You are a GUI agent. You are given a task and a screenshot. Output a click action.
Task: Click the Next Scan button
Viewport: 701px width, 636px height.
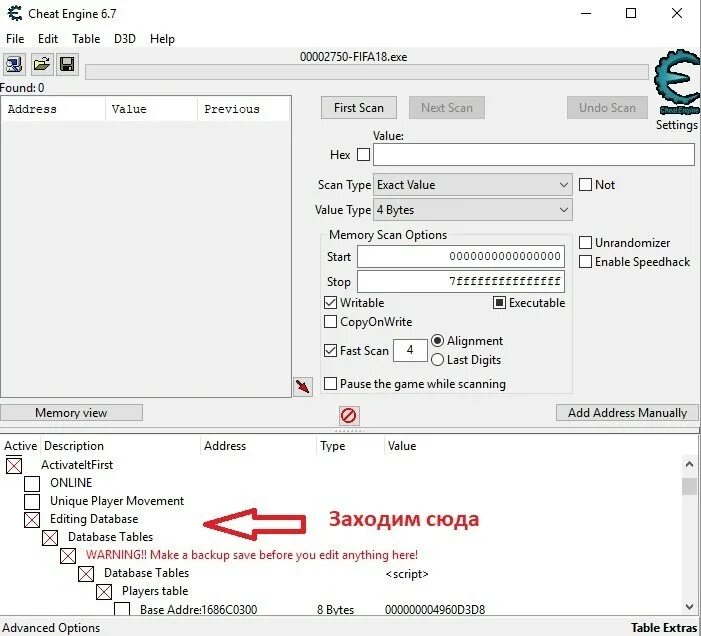pos(447,108)
